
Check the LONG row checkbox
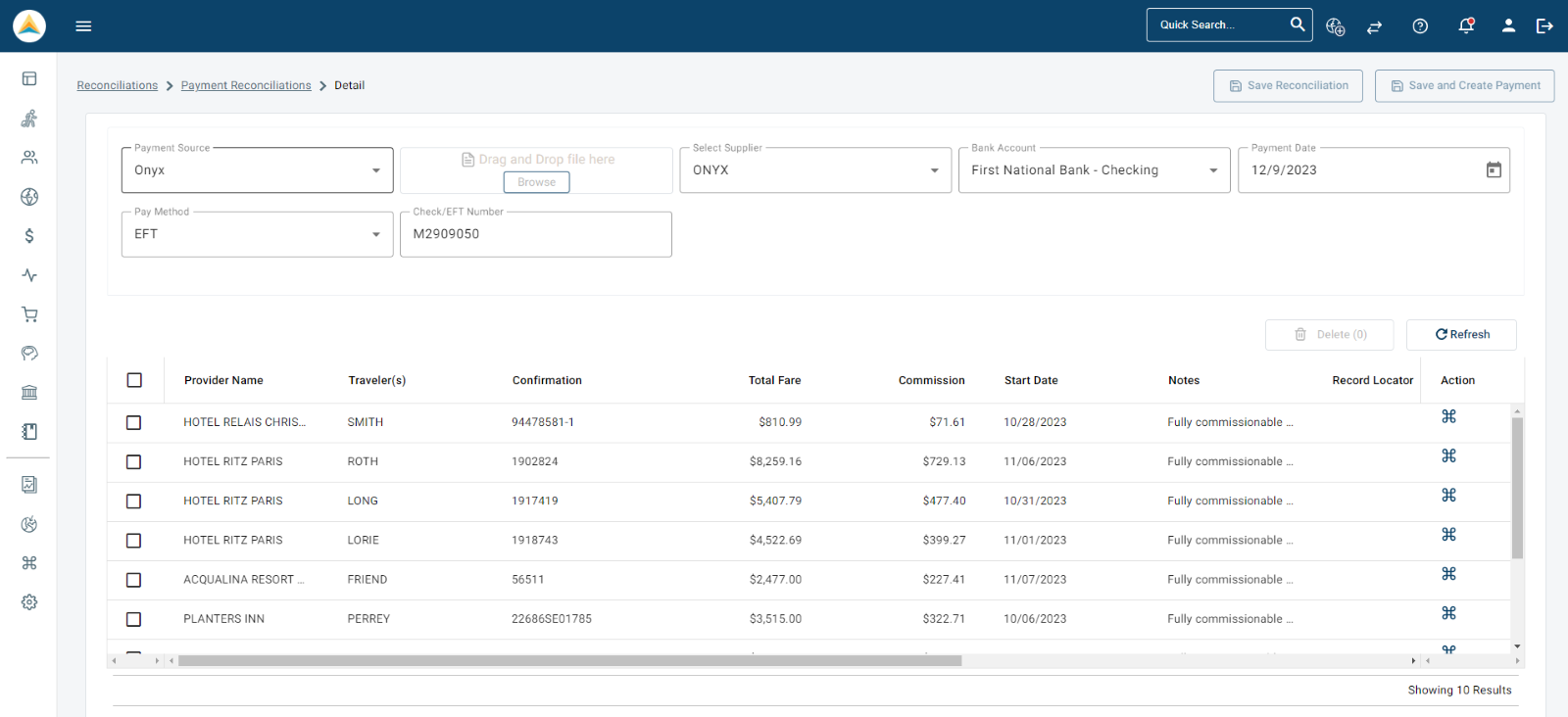[x=134, y=501]
